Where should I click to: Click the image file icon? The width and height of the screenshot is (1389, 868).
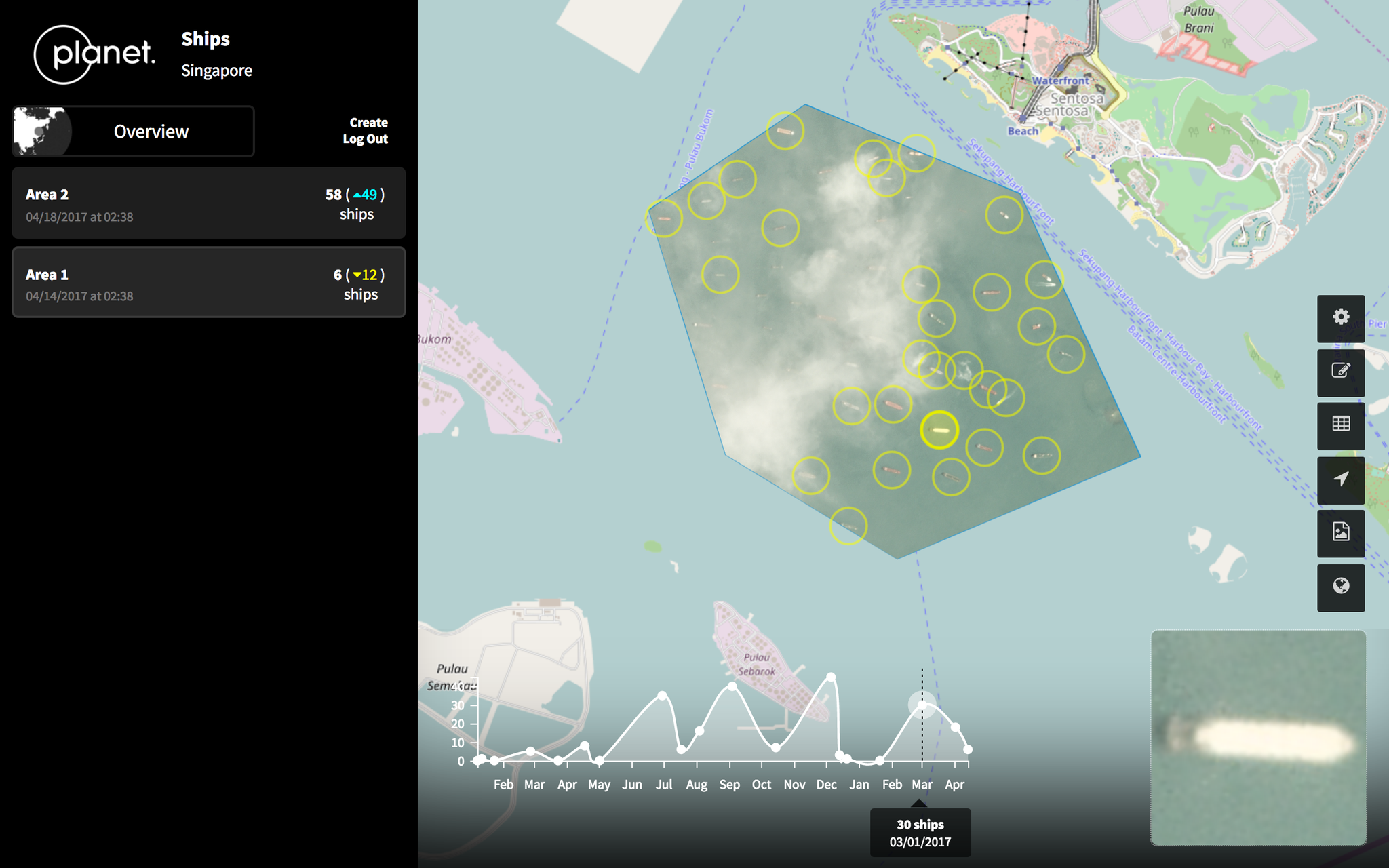pyautogui.click(x=1340, y=533)
